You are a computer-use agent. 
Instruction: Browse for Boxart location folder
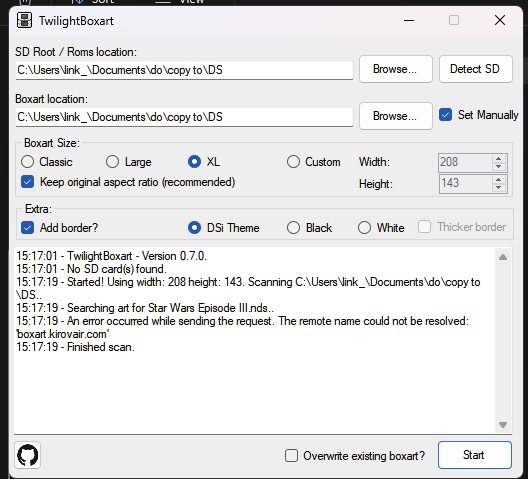(396, 116)
